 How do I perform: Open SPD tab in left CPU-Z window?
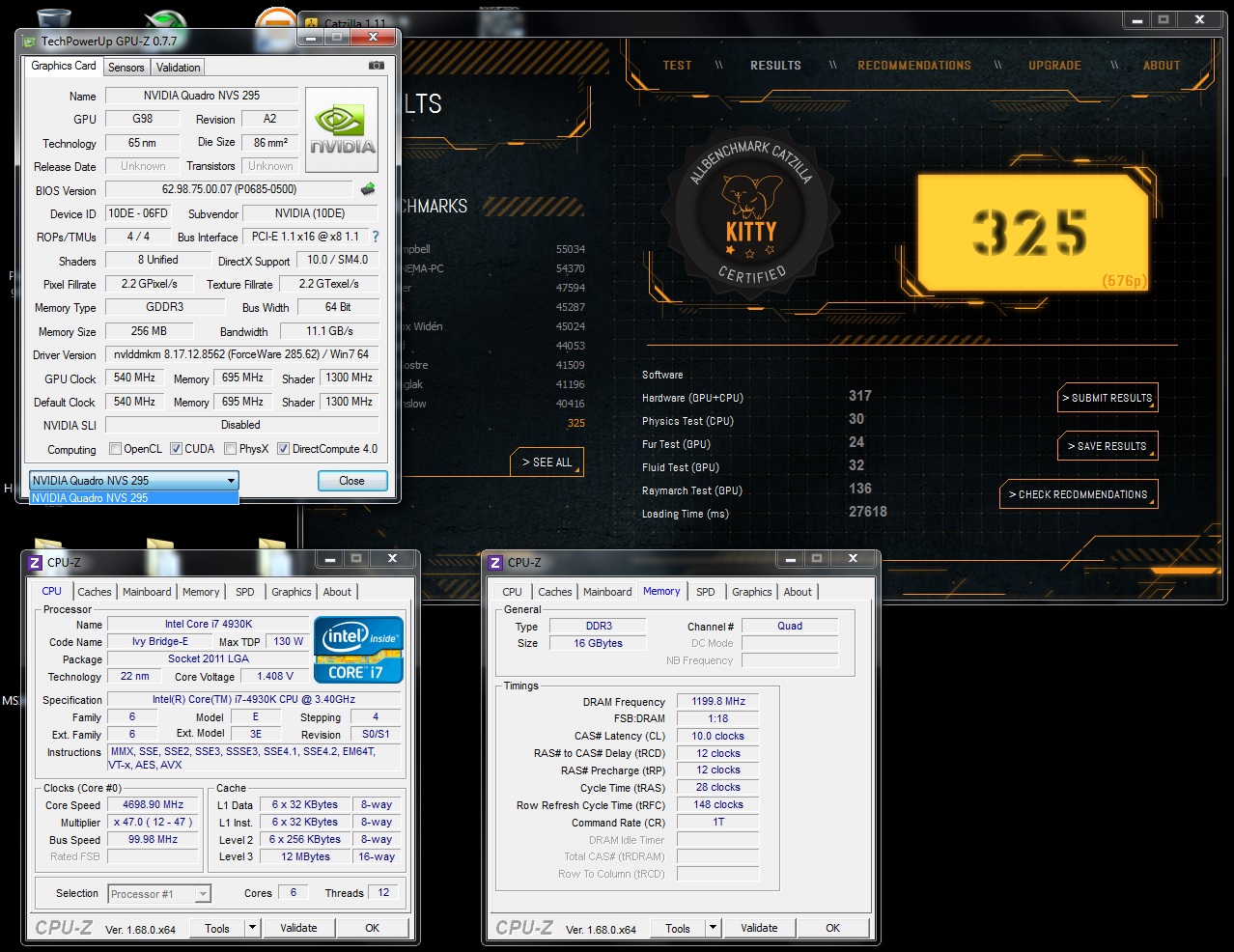click(x=245, y=592)
